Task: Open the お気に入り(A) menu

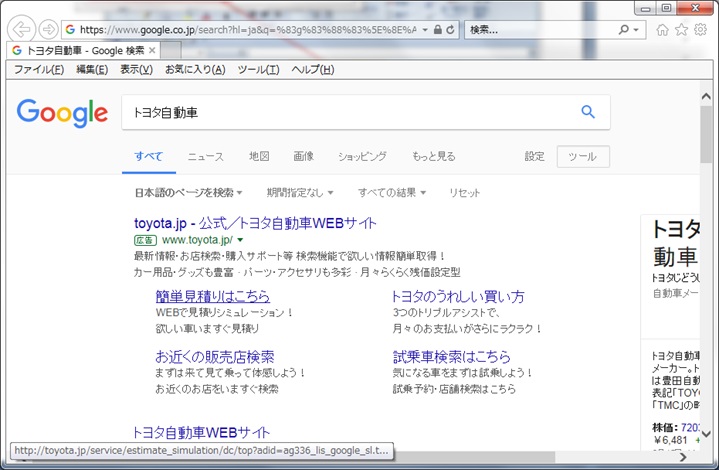Action: (x=195, y=70)
